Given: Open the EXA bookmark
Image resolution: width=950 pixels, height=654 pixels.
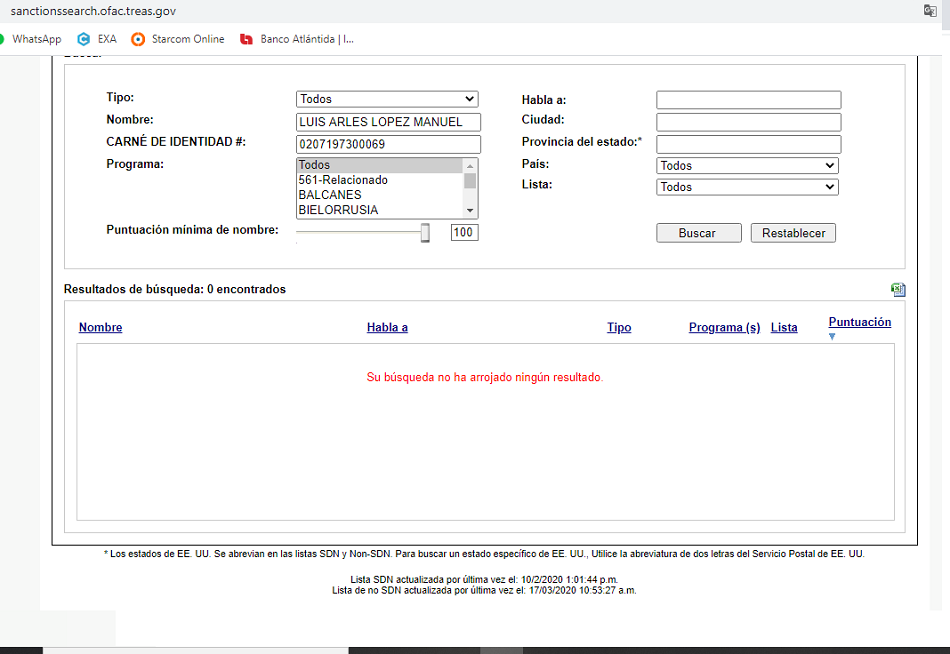Looking at the screenshot, I should [97, 39].
